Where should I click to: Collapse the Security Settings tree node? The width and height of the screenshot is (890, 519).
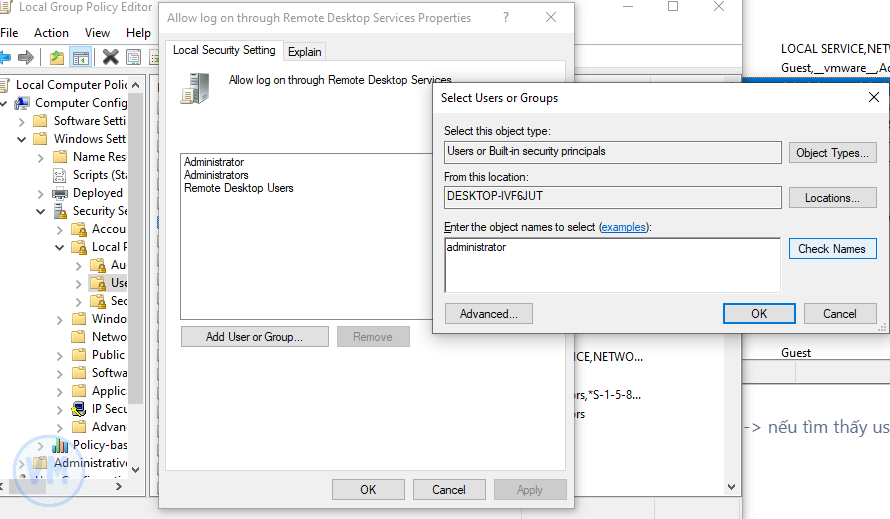[41, 211]
